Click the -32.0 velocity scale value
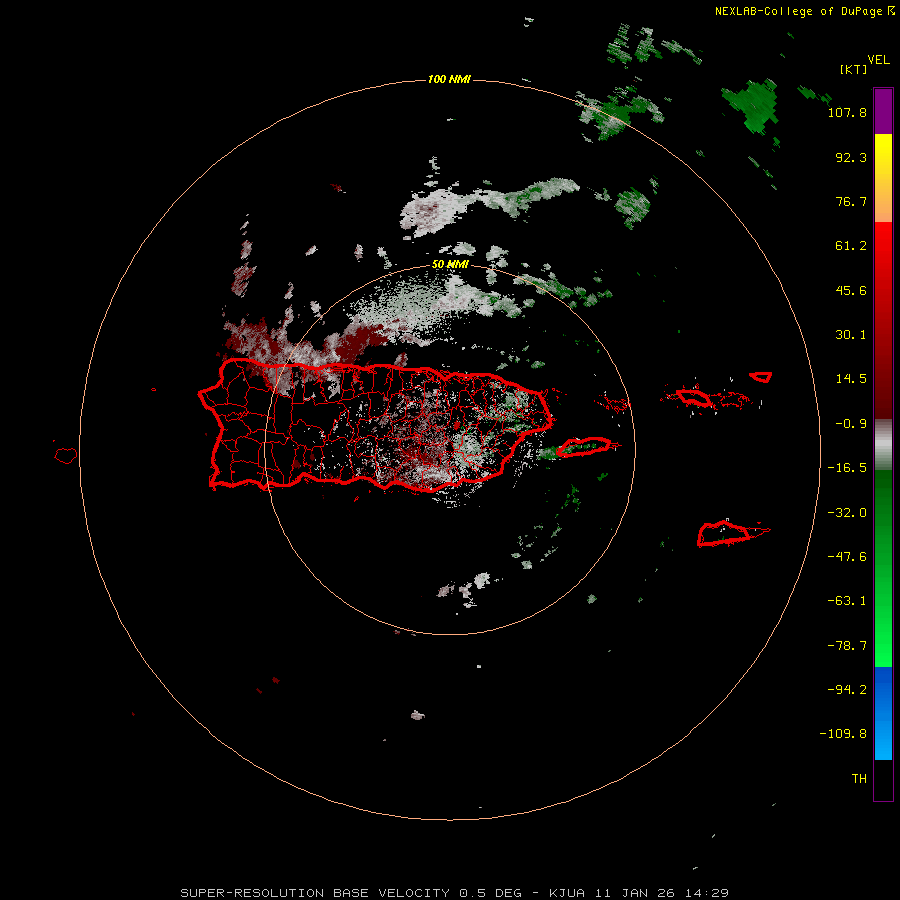The height and width of the screenshot is (900, 900). 847,513
